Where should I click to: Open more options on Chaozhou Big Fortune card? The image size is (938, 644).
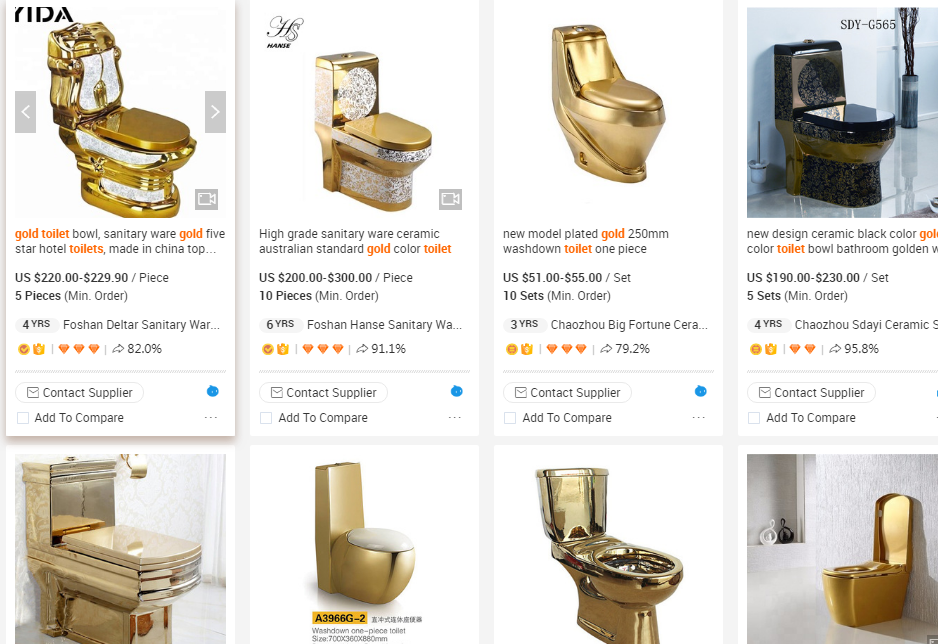[x=699, y=418]
